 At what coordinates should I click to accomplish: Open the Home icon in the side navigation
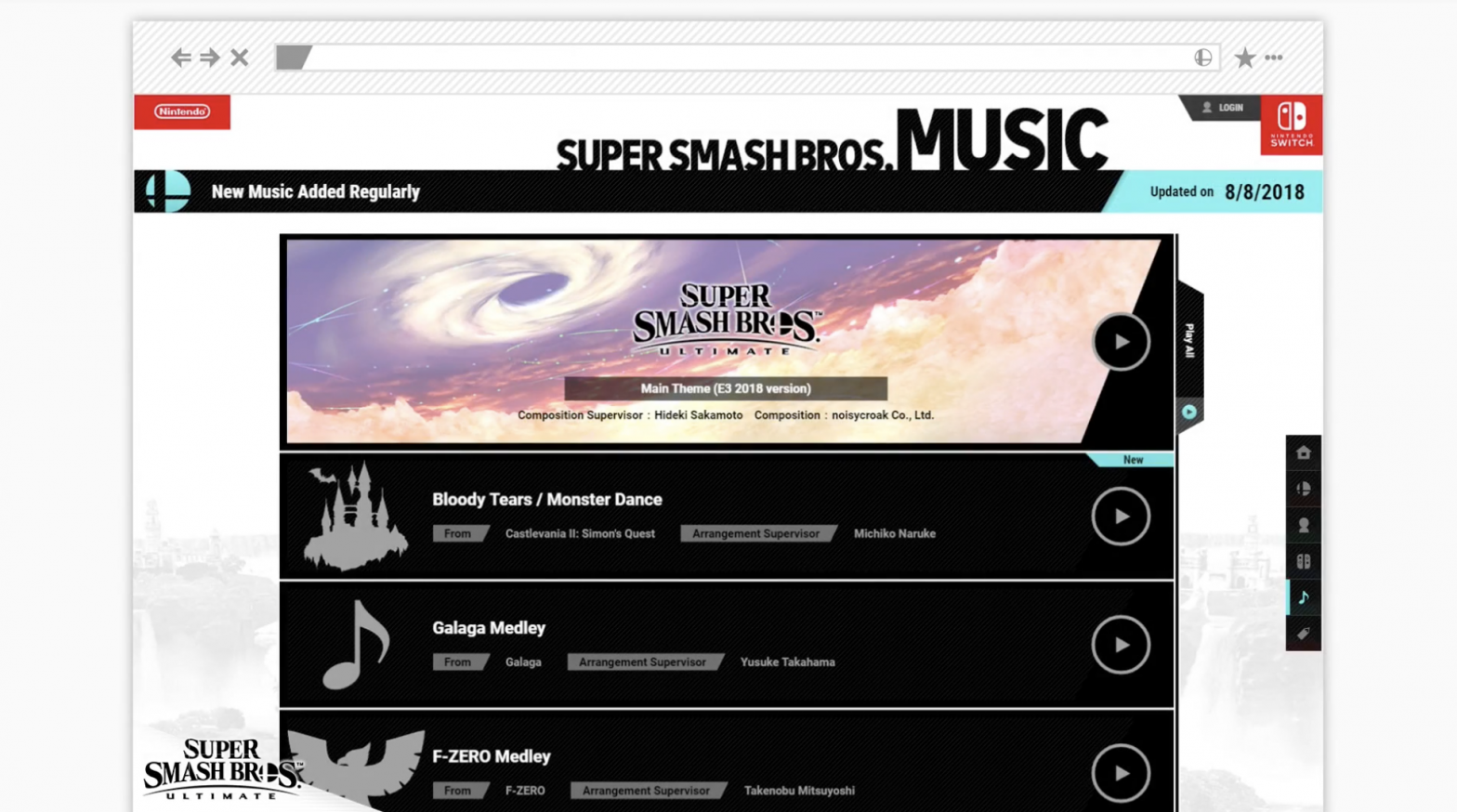(x=1304, y=452)
